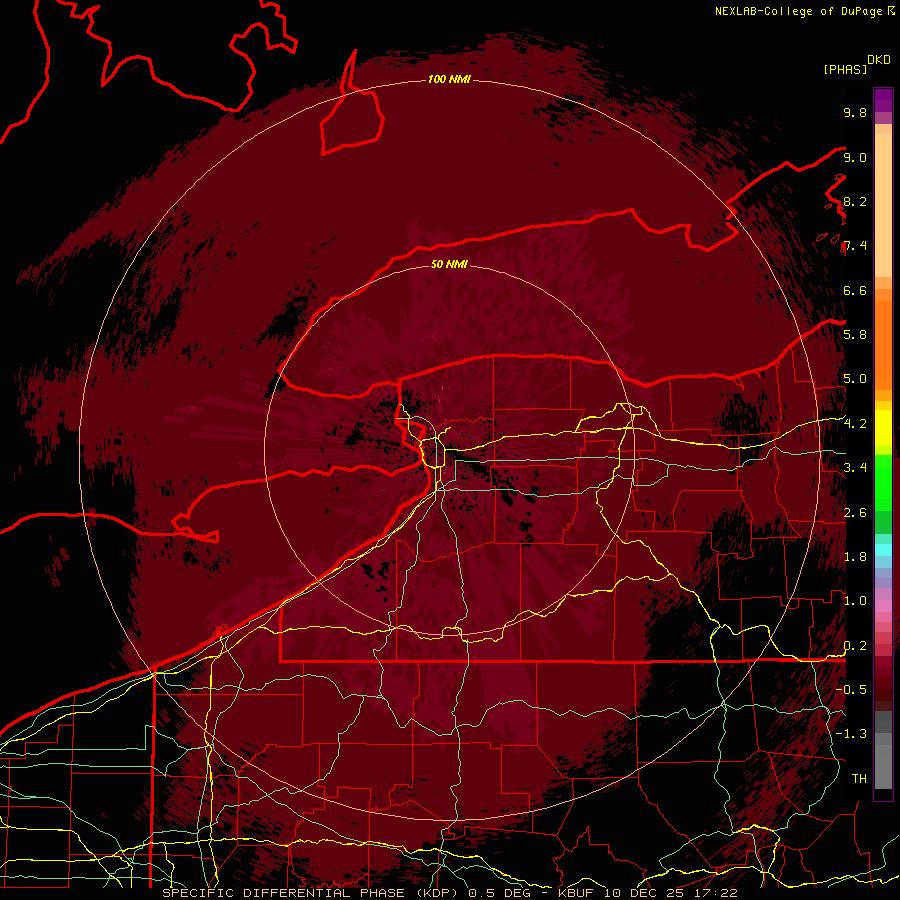Image resolution: width=900 pixels, height=900 pixels.
Task: Pick the pink band of the color bar
Action: pos(883,606)
